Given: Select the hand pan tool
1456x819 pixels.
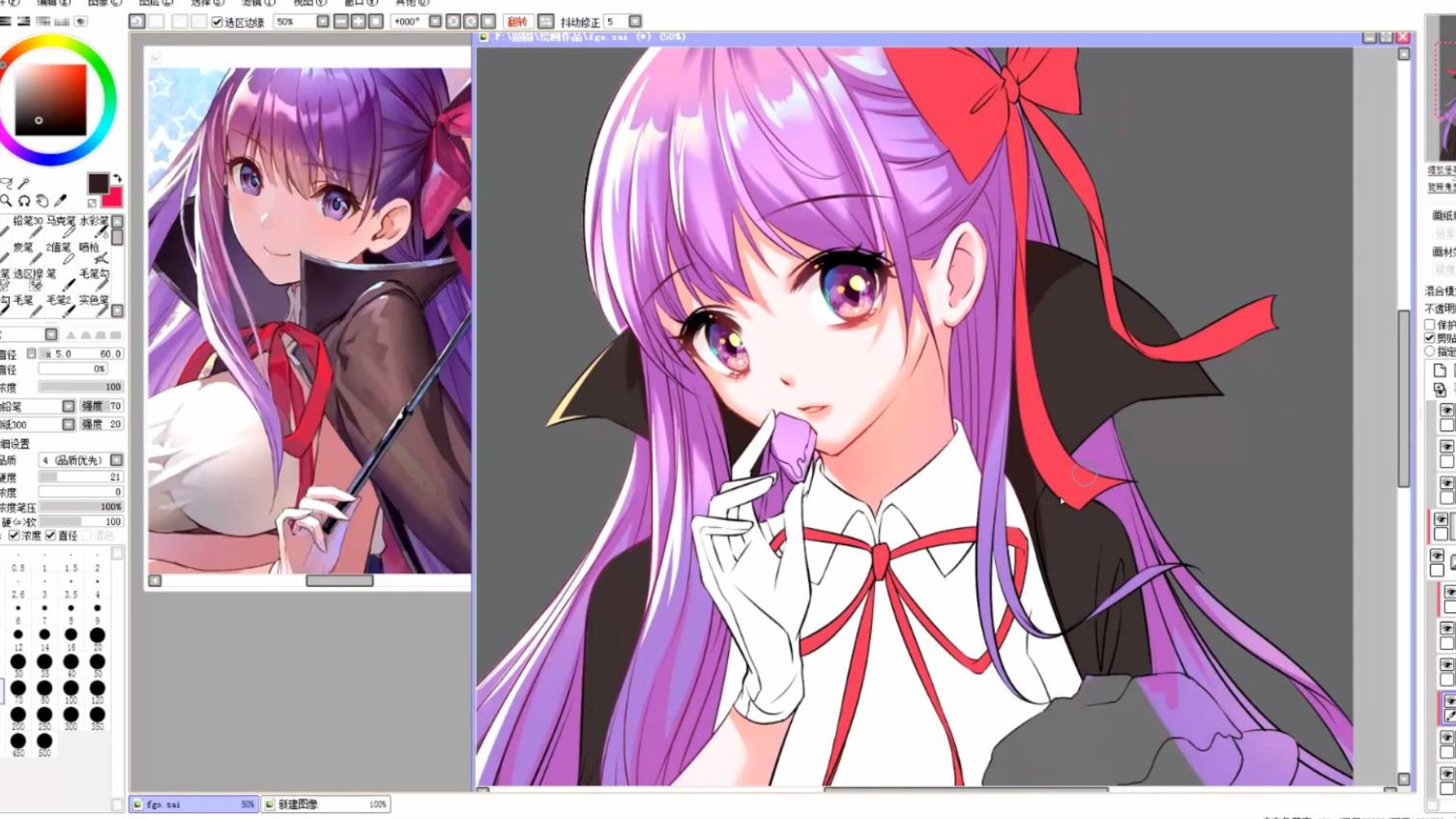Looking at the screenshot, I should [42, 201].
